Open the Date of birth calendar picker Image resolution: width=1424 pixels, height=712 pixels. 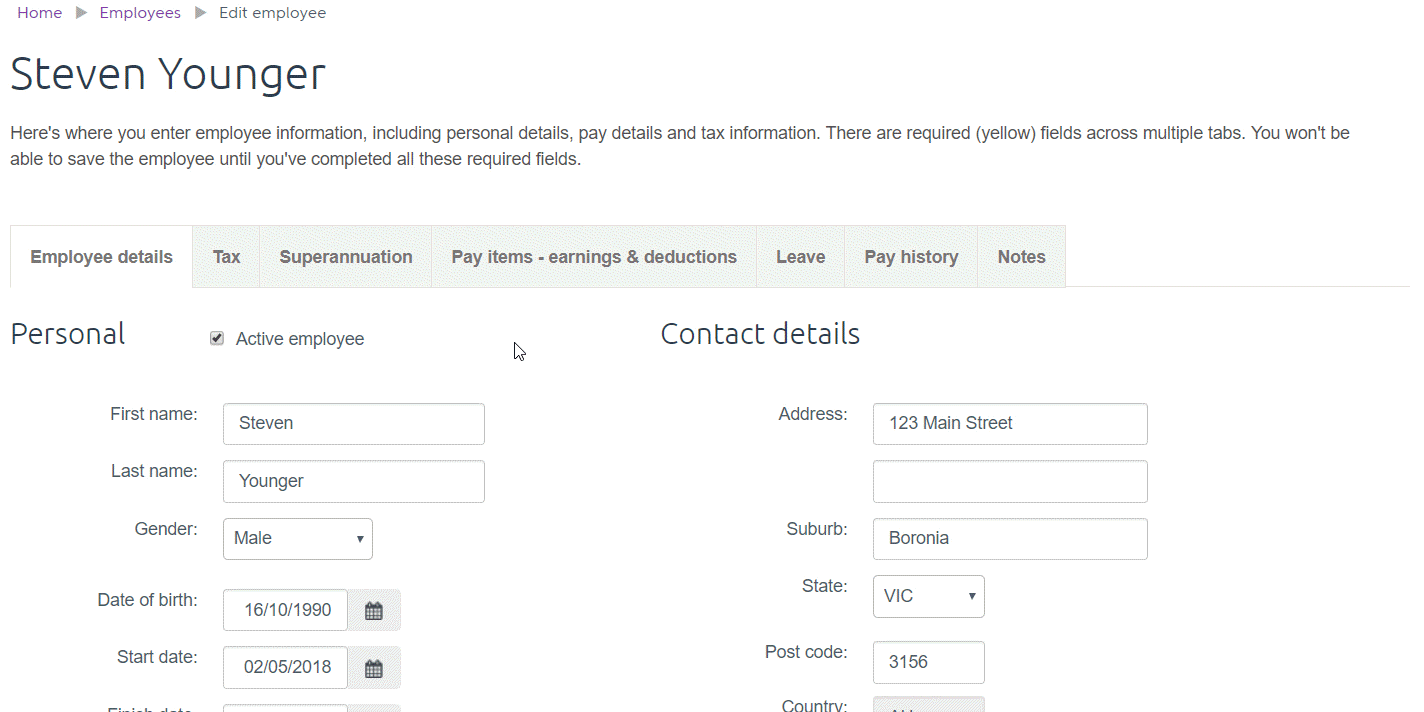(374, 611)
